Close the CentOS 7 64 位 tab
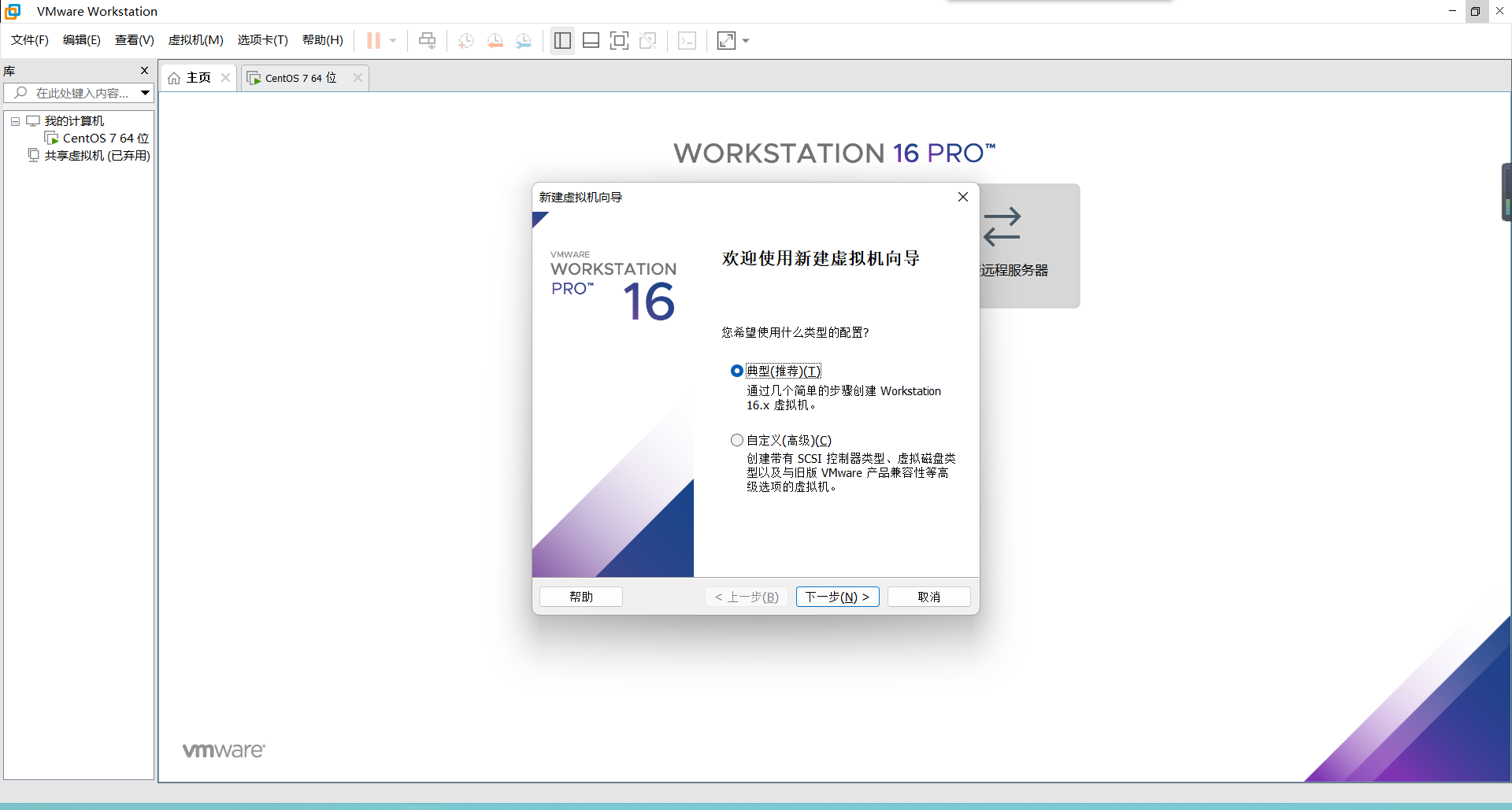The image size is (1512, 810). point(358,78)
